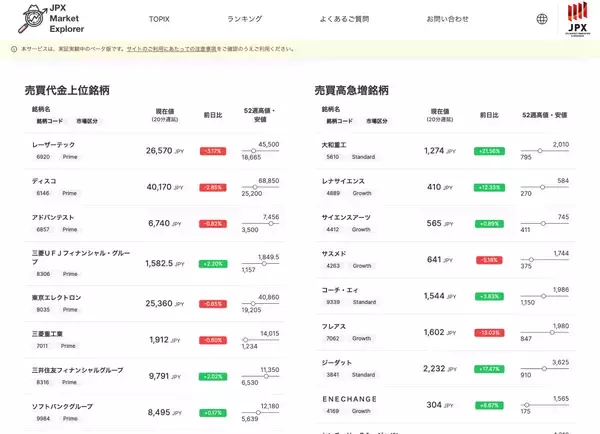Click the 9,791 JPY price for 三井住友
This screenshot has width=600, height=434.
(x=165, y=376)
